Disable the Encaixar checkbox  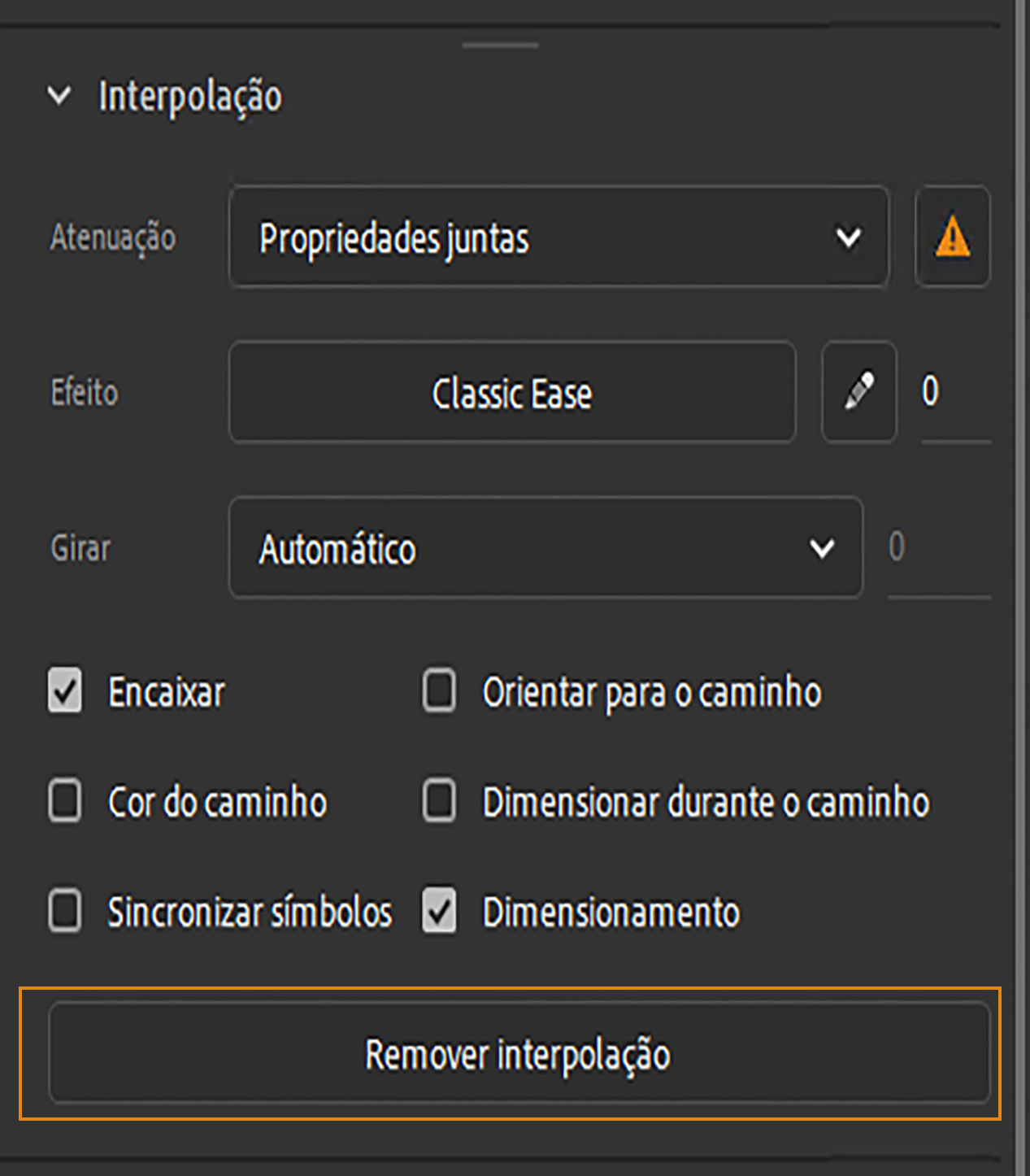tap(64, 691)
